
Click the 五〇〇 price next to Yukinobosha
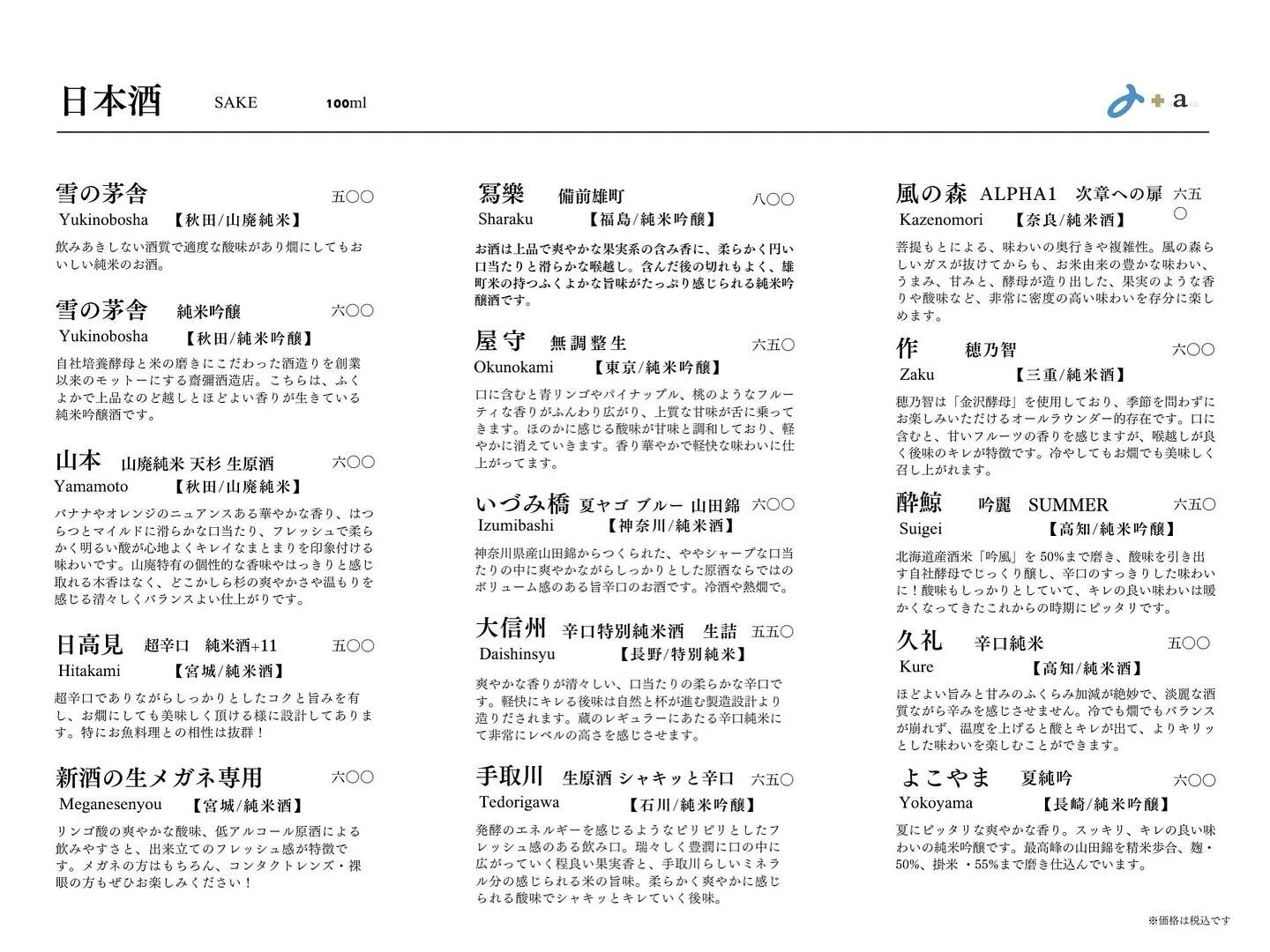pyautogui.click(x=353, y=197)
